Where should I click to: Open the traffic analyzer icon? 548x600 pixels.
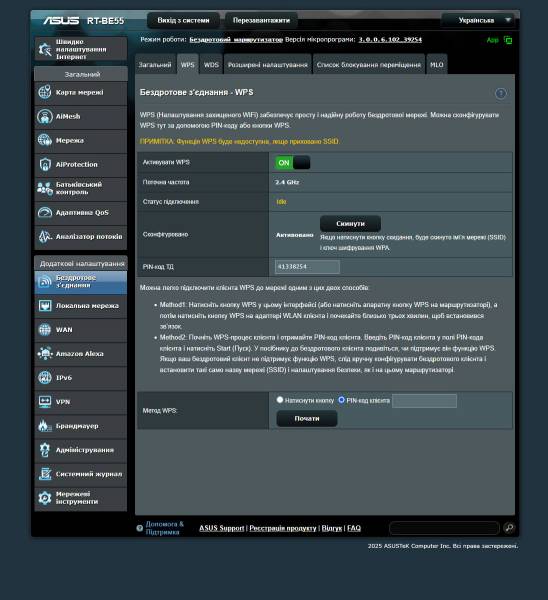coord(45,236)
